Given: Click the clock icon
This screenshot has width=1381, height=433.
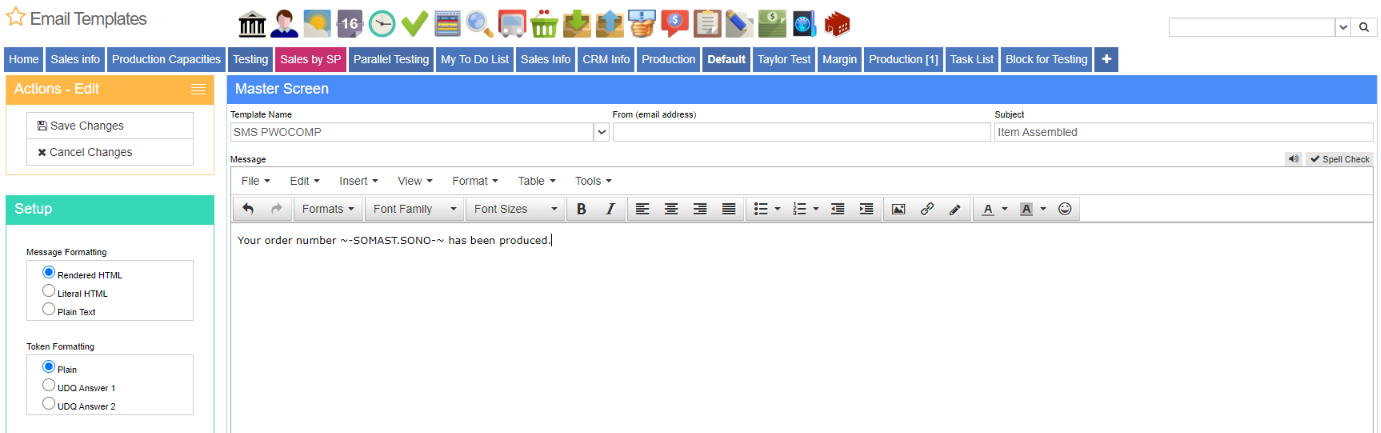Looking at the screenshot, I should 381,22.
